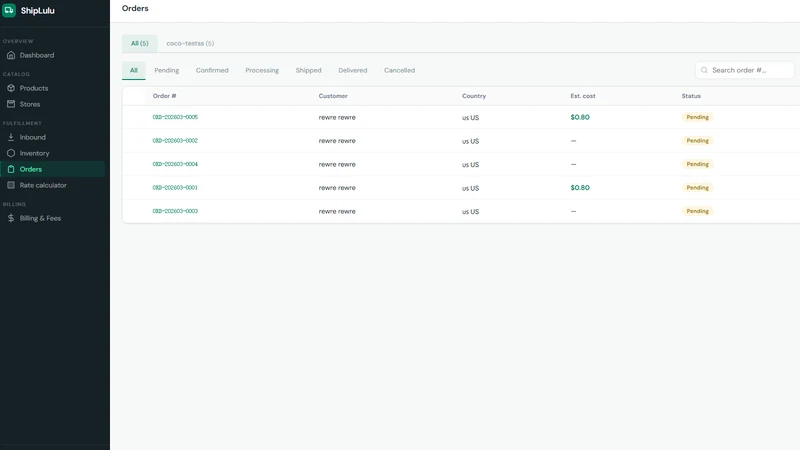
Task: Click the Orders page title
Action: tap(135, 9)
